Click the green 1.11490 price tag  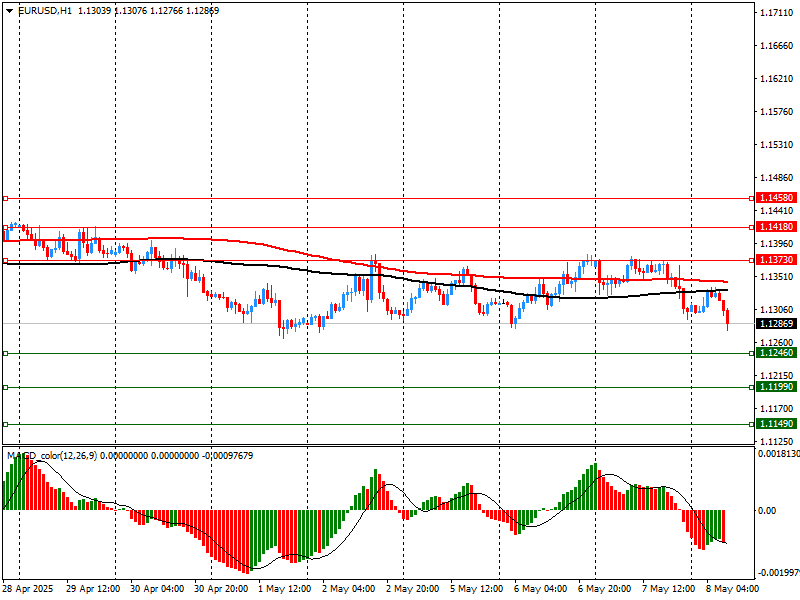point(776,424)
